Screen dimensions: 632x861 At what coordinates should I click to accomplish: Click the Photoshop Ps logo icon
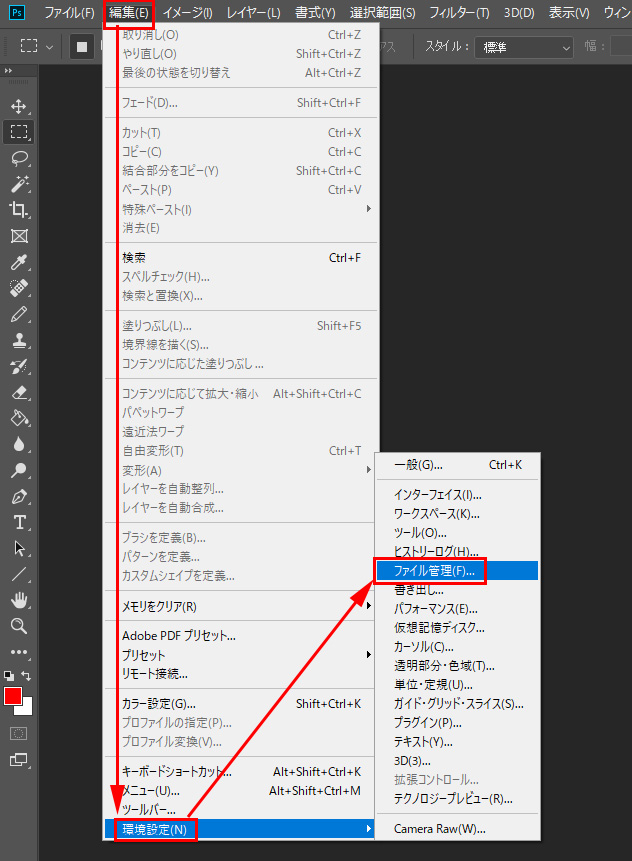(17, 12)
